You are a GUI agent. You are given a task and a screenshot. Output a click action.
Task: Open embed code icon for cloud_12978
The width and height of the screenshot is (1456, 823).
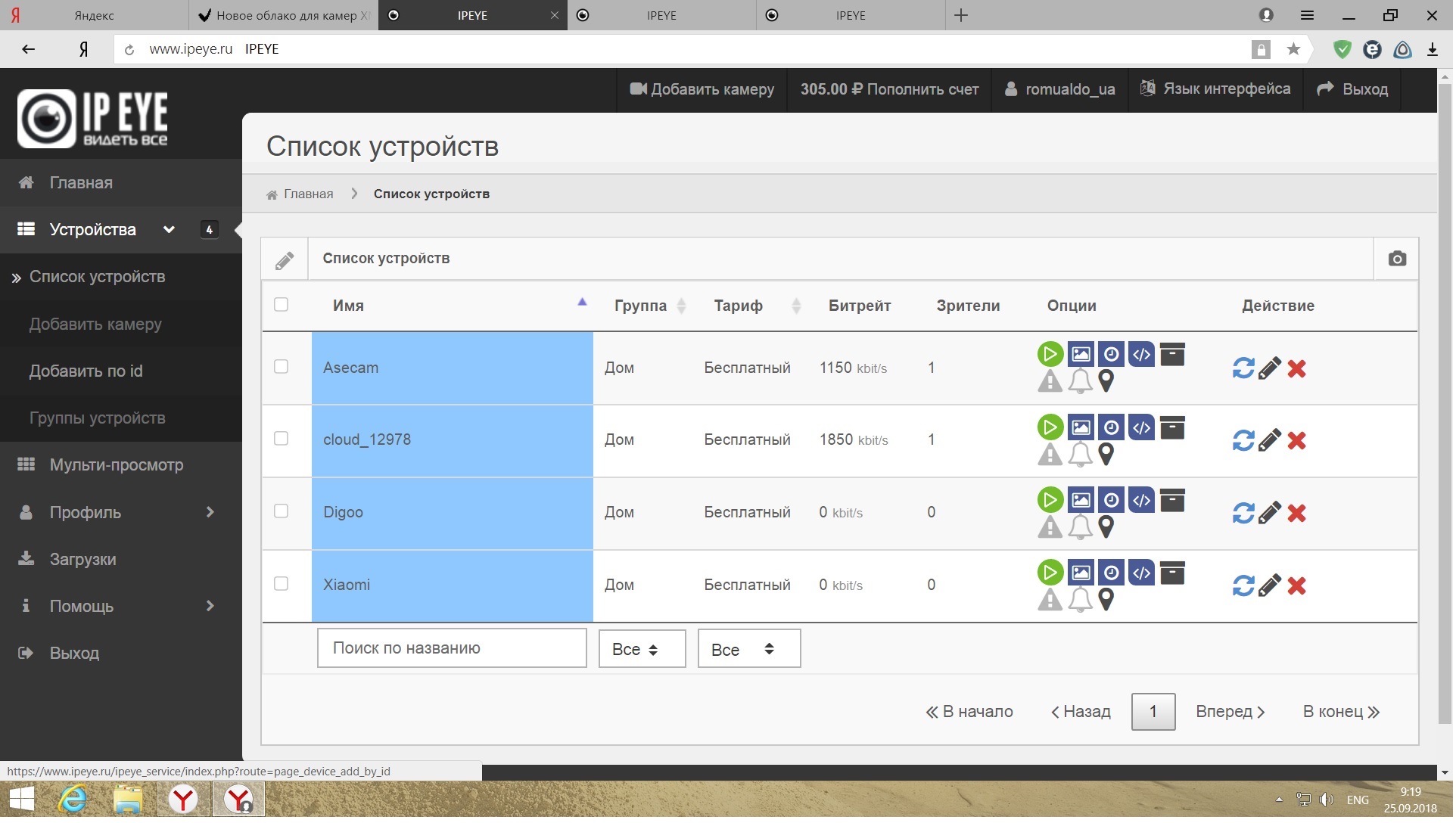1143,428
